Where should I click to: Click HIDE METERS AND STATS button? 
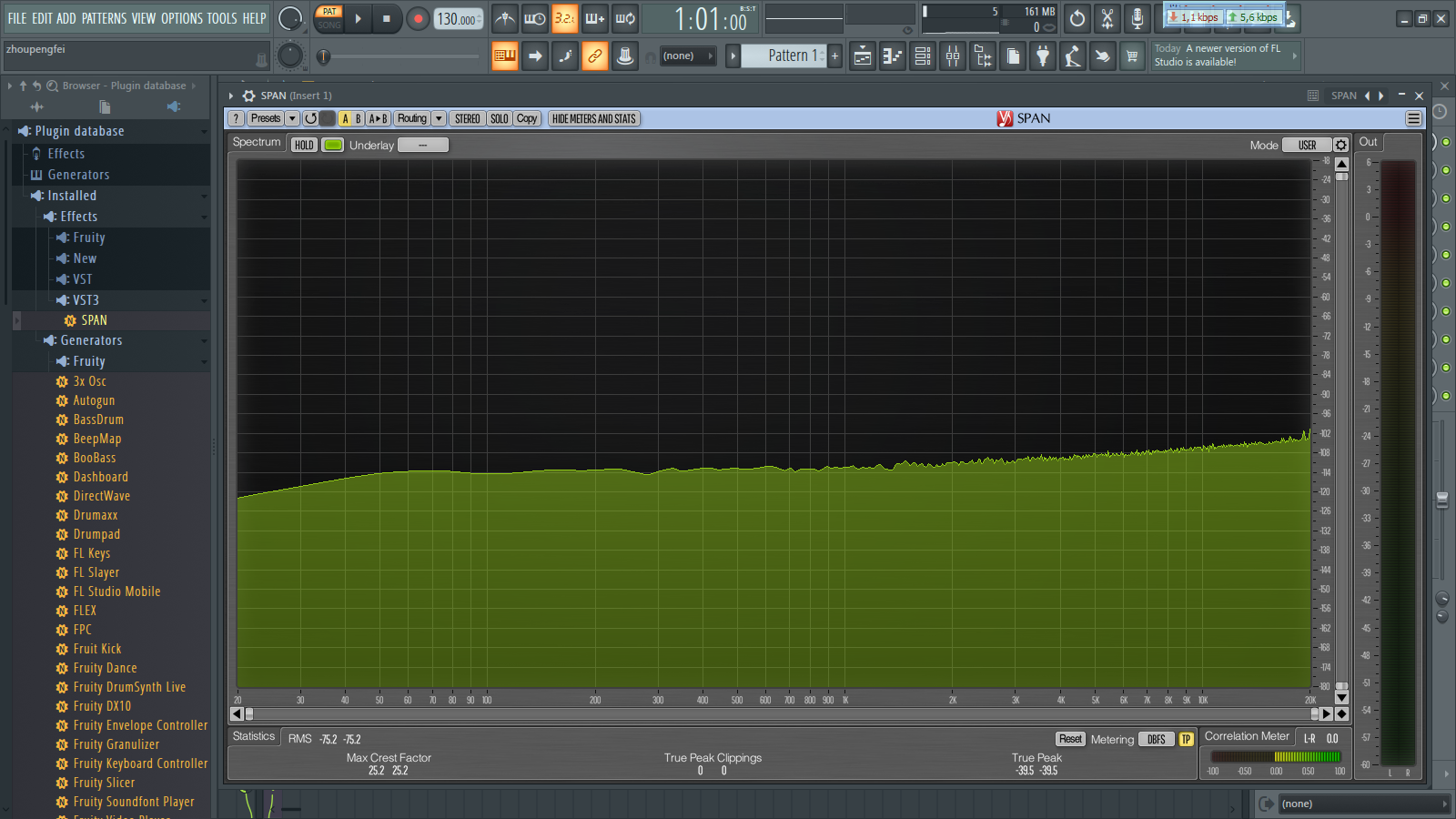click(x=594, y=118)
